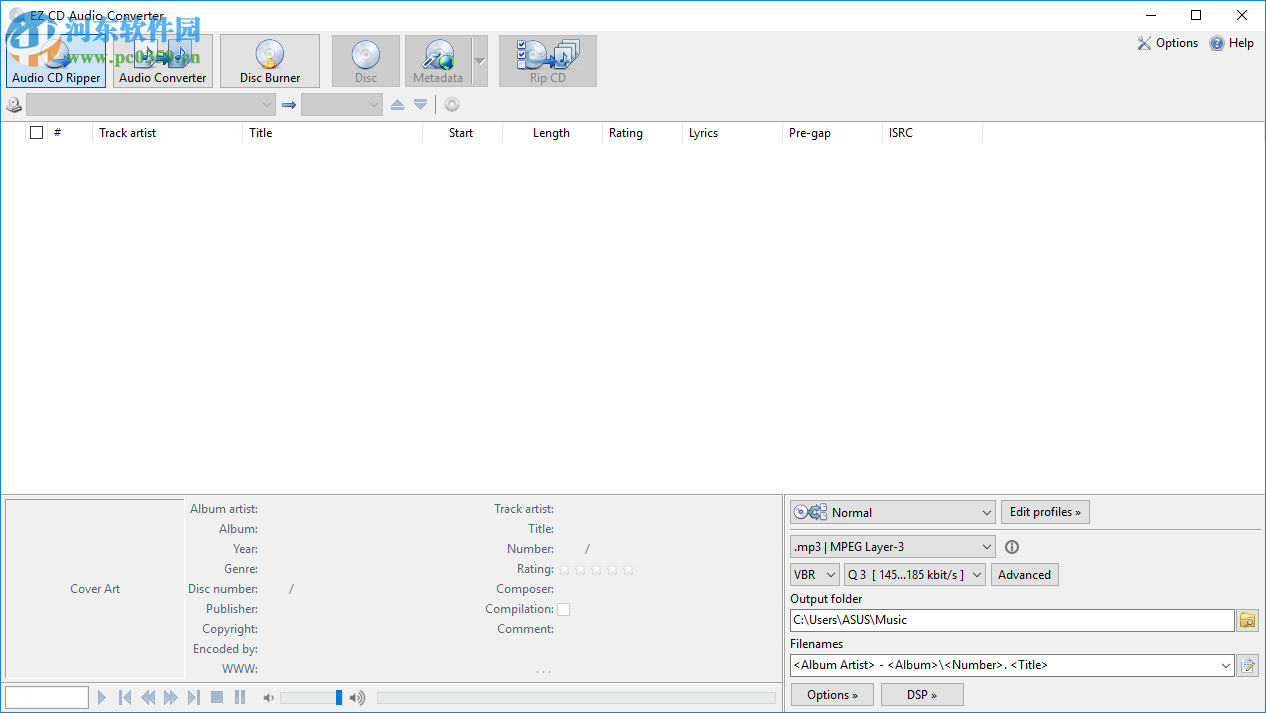This screenshot has width=1266, height=713.
Task: Toggle the select-all tracks checkbox
Action: (x=37, y=132)
